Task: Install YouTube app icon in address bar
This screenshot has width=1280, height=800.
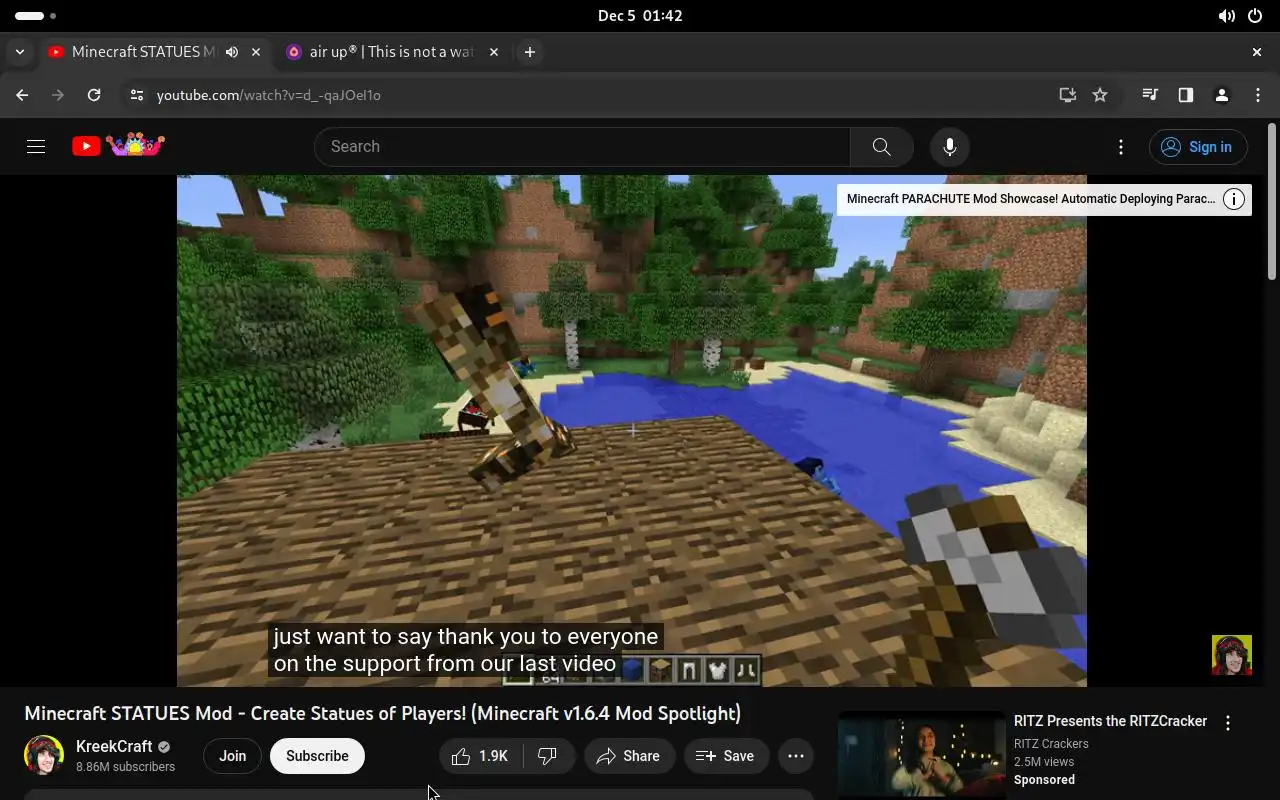Action: click(1068, 95)
